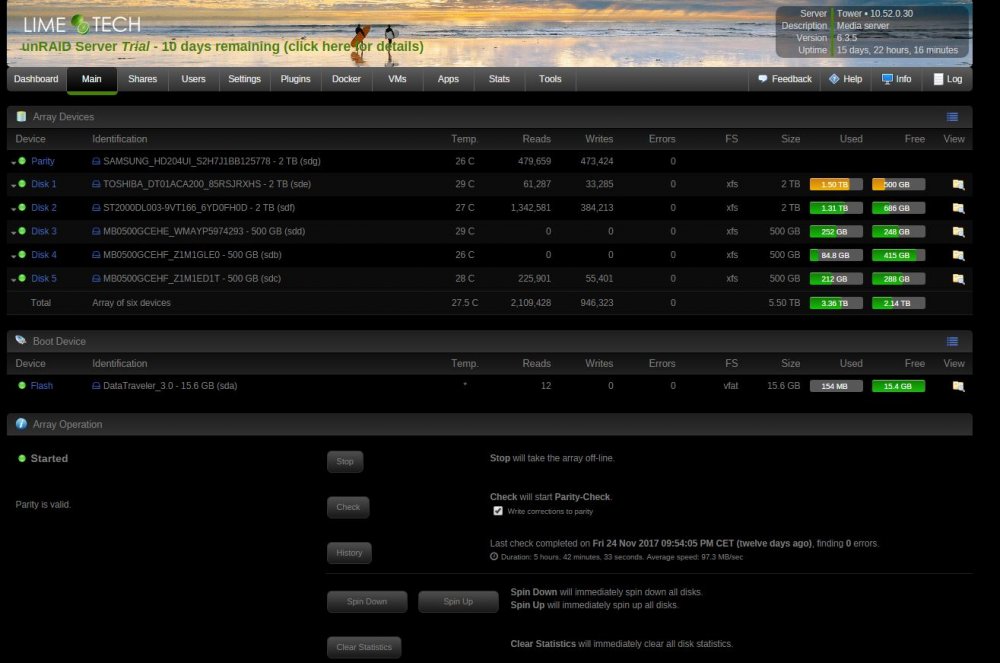Click the Log document icon
Viewport: 1000px width, 663px height.
pos(938,79)
